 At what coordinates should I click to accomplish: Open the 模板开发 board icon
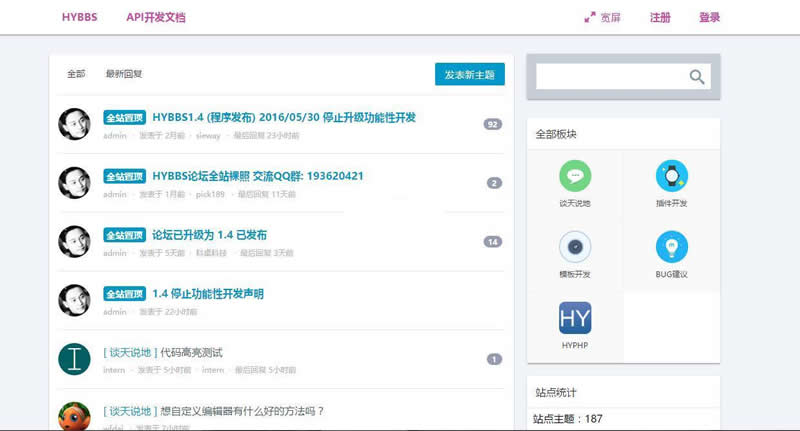point(575,247)
